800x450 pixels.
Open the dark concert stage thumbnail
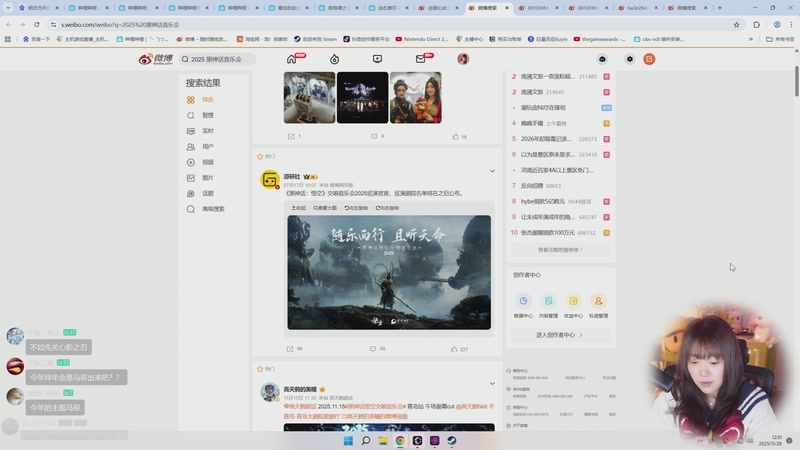pos(362,97)
